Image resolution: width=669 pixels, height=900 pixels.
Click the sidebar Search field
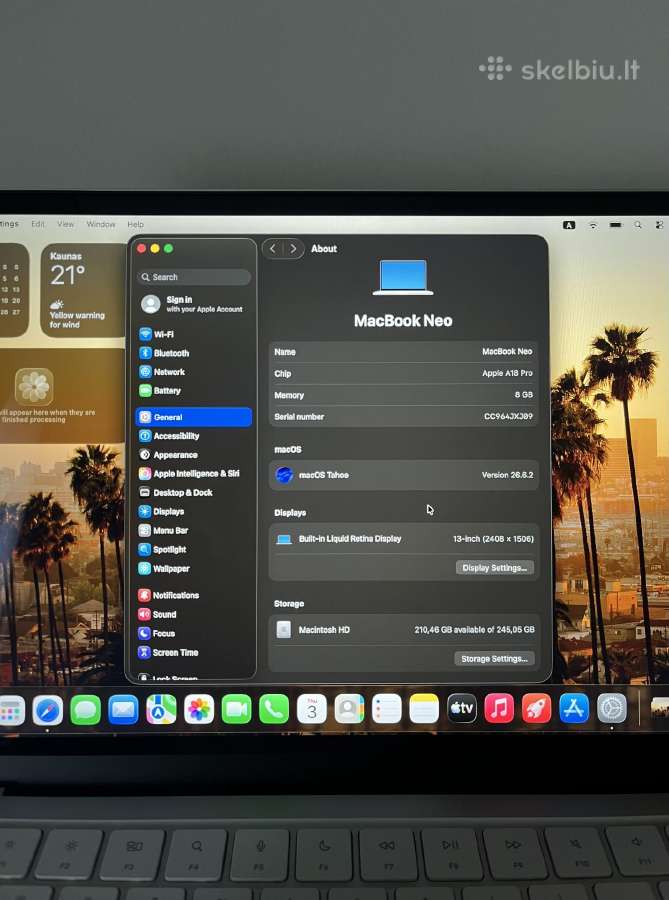(194, 277)
